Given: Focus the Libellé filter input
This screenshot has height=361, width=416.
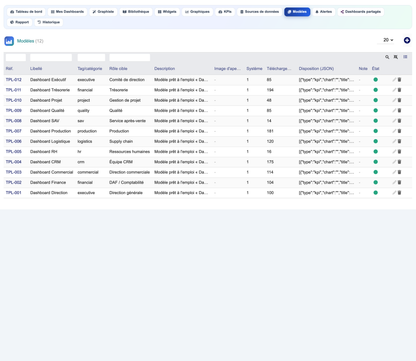Looking at the screenshot, I should (51, 57).
